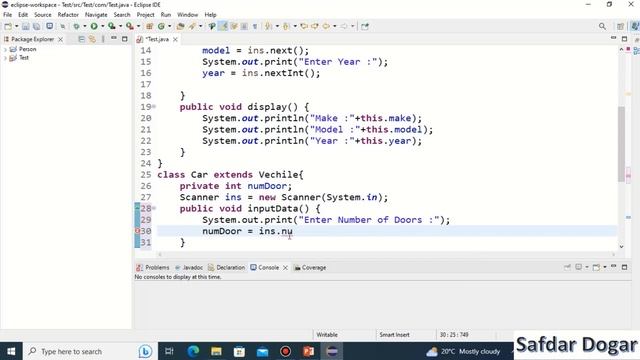Toggle Show Whitespace Characters
The image size is (640, 360).
255,26
